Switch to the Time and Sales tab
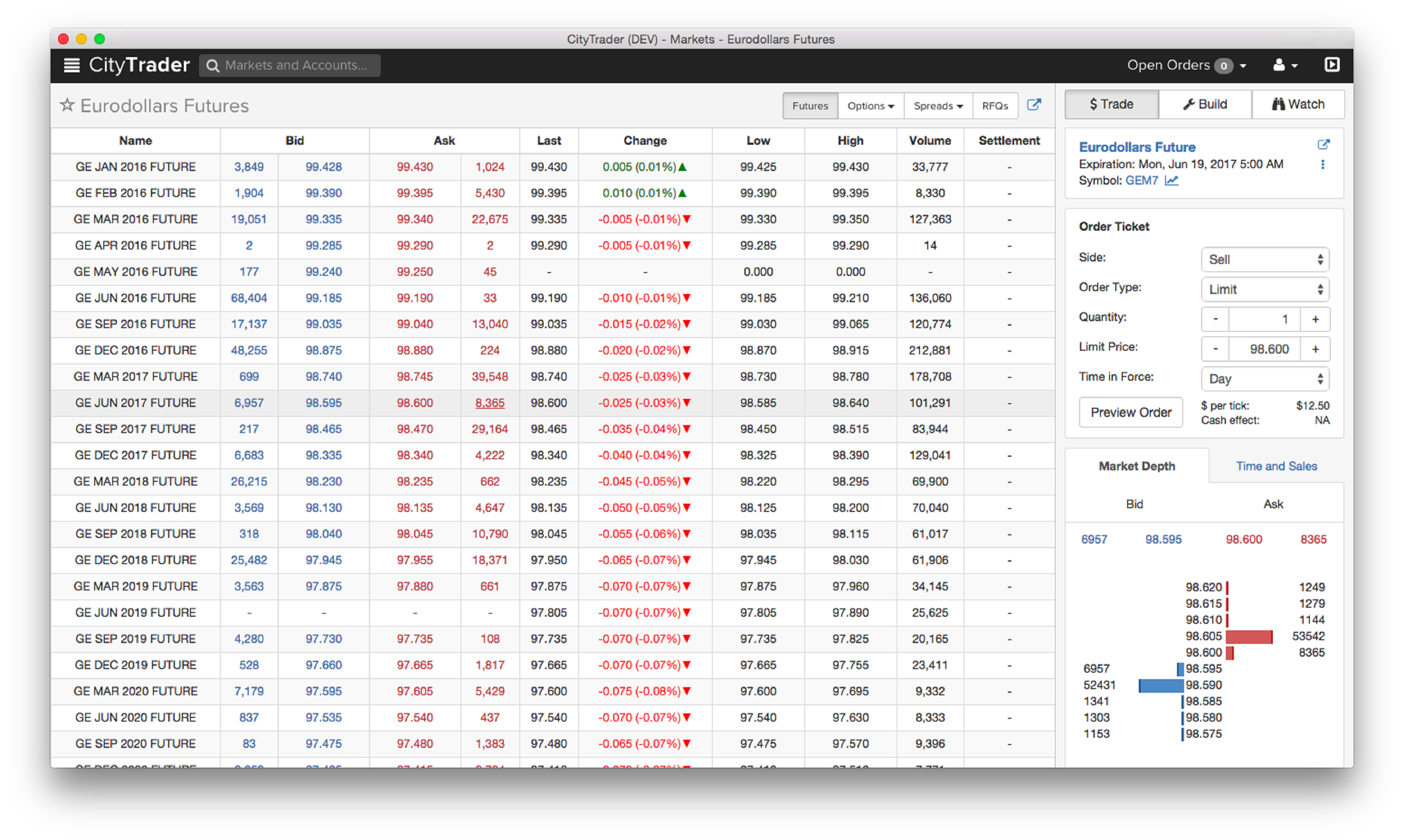The width and height of the screenshot is (1404, 840). [x=1276, y=466]
